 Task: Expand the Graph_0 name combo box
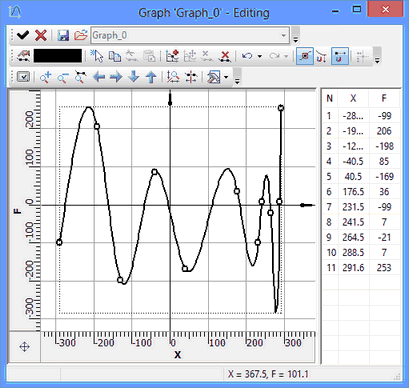pos(284,35)
